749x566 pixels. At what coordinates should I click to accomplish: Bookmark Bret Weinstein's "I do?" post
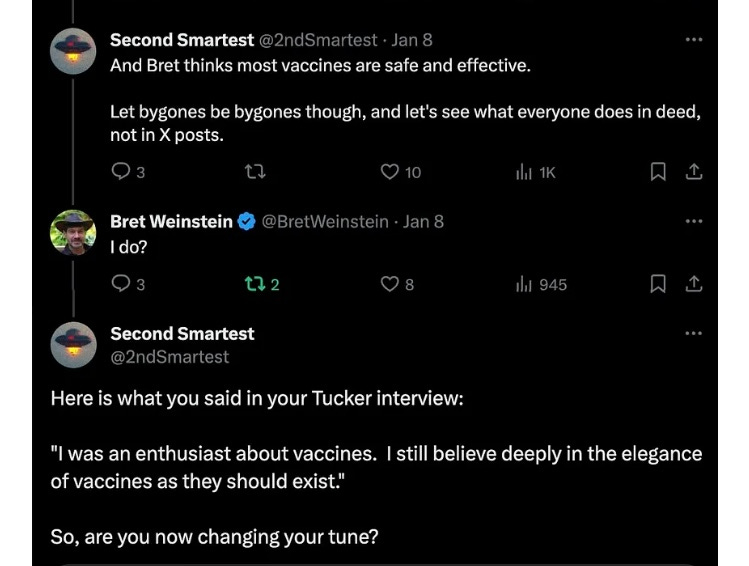[x=658, y=284]
